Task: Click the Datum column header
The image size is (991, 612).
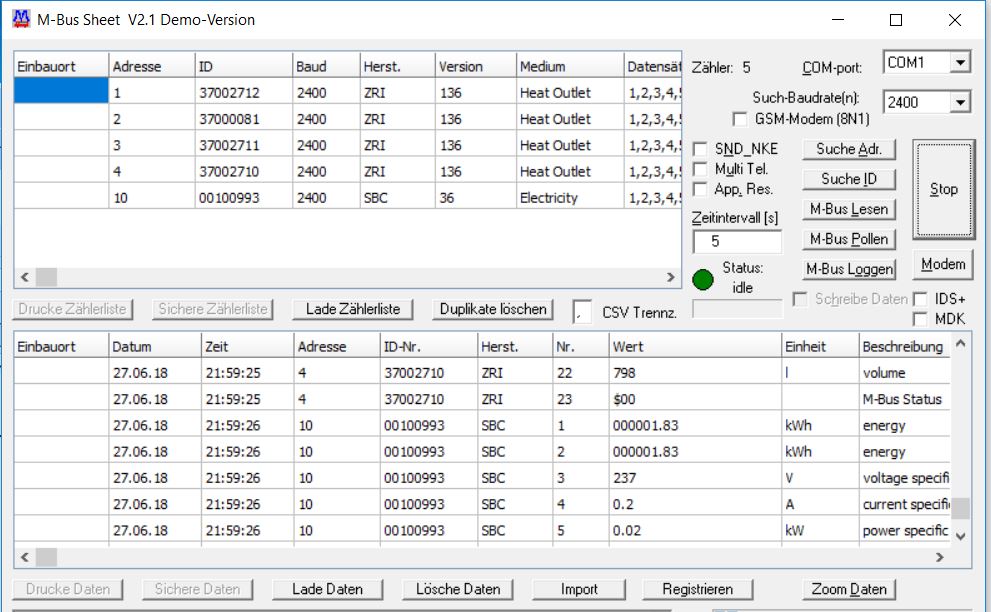Action: pyautogui.click(x=155, y=346)
